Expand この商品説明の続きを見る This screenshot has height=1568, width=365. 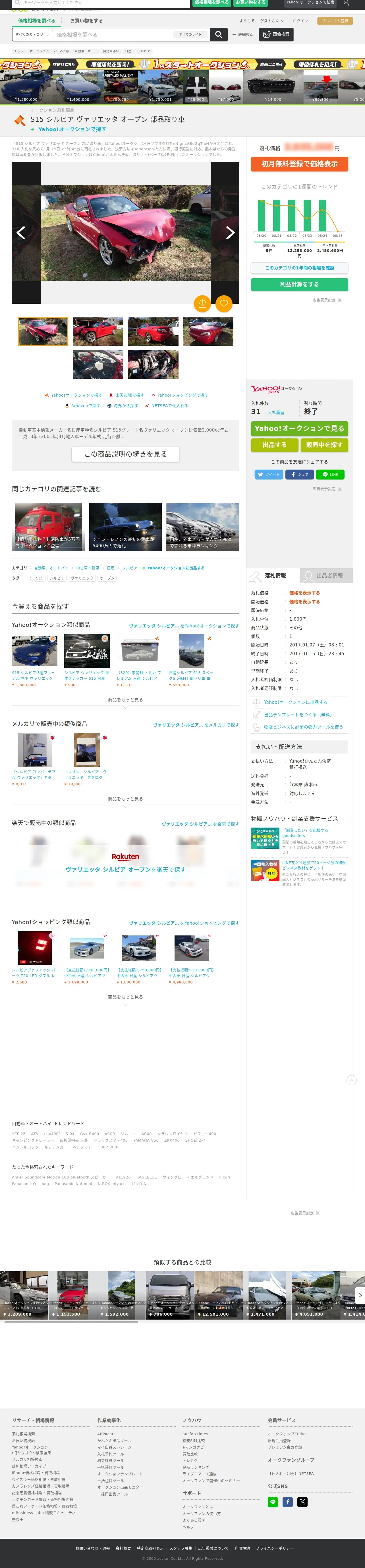coord(126,454)
